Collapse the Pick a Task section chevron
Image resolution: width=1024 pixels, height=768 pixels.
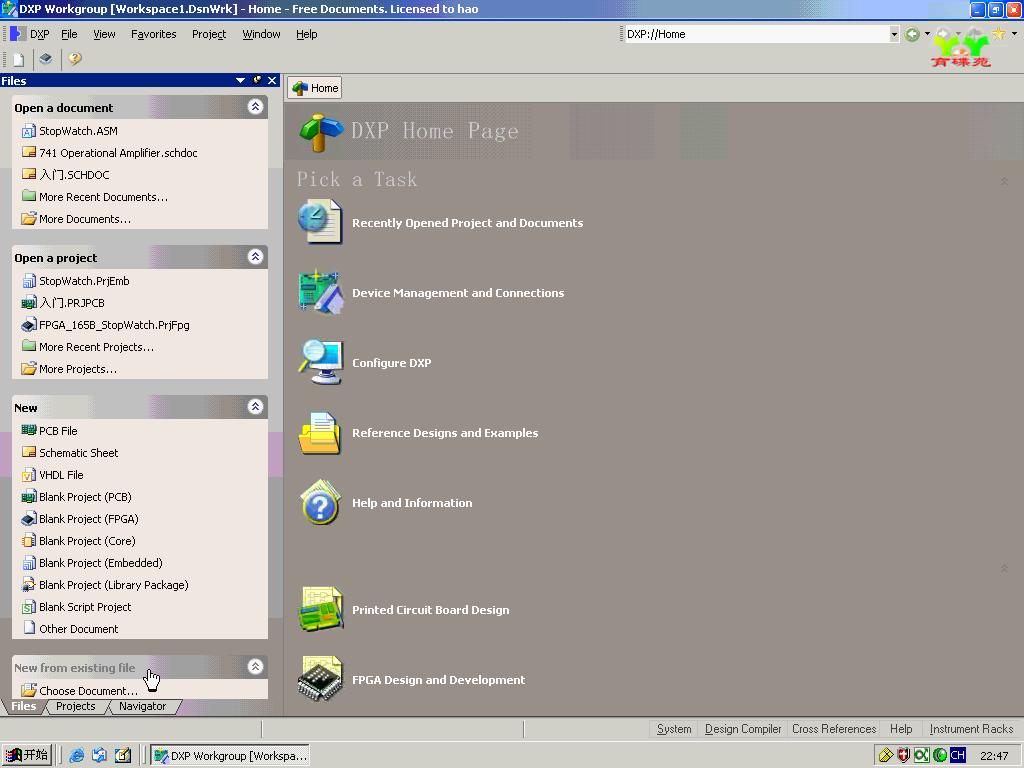coord(1004,181)
